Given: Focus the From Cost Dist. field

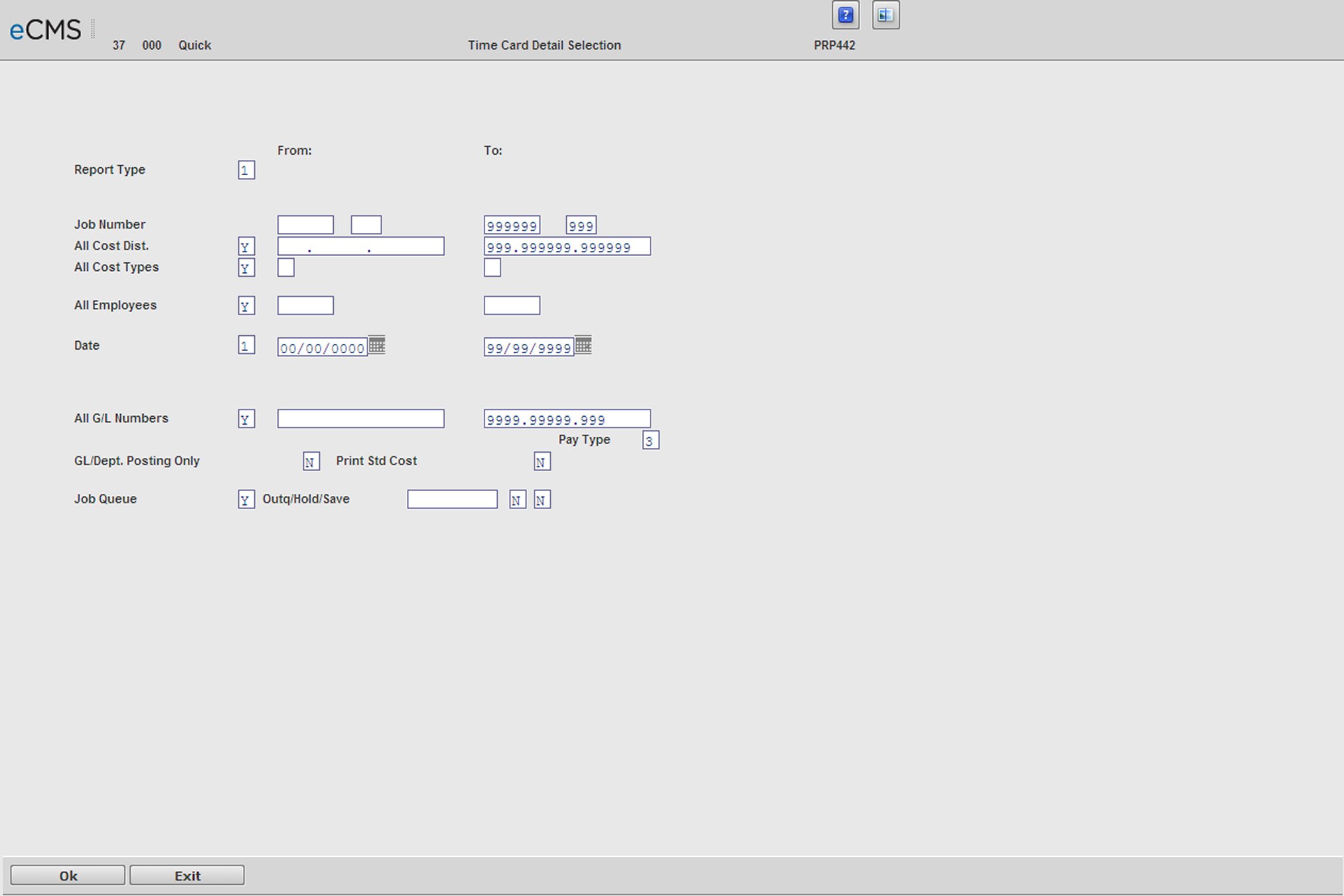Looking at the screenshot, I should tap(361, 246).
